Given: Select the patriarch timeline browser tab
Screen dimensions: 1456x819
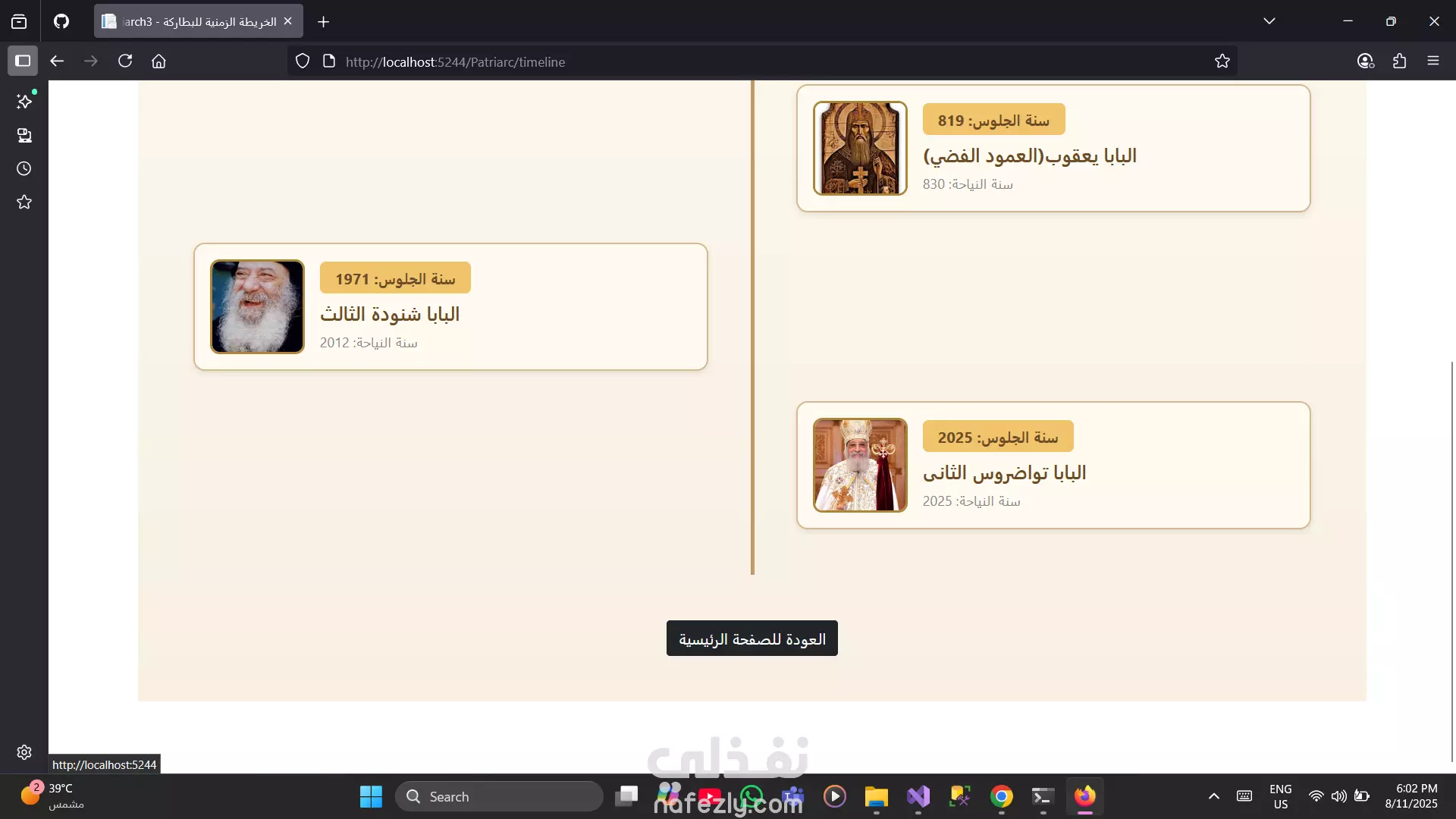Looking at the screenshot, I should point(199,21).
